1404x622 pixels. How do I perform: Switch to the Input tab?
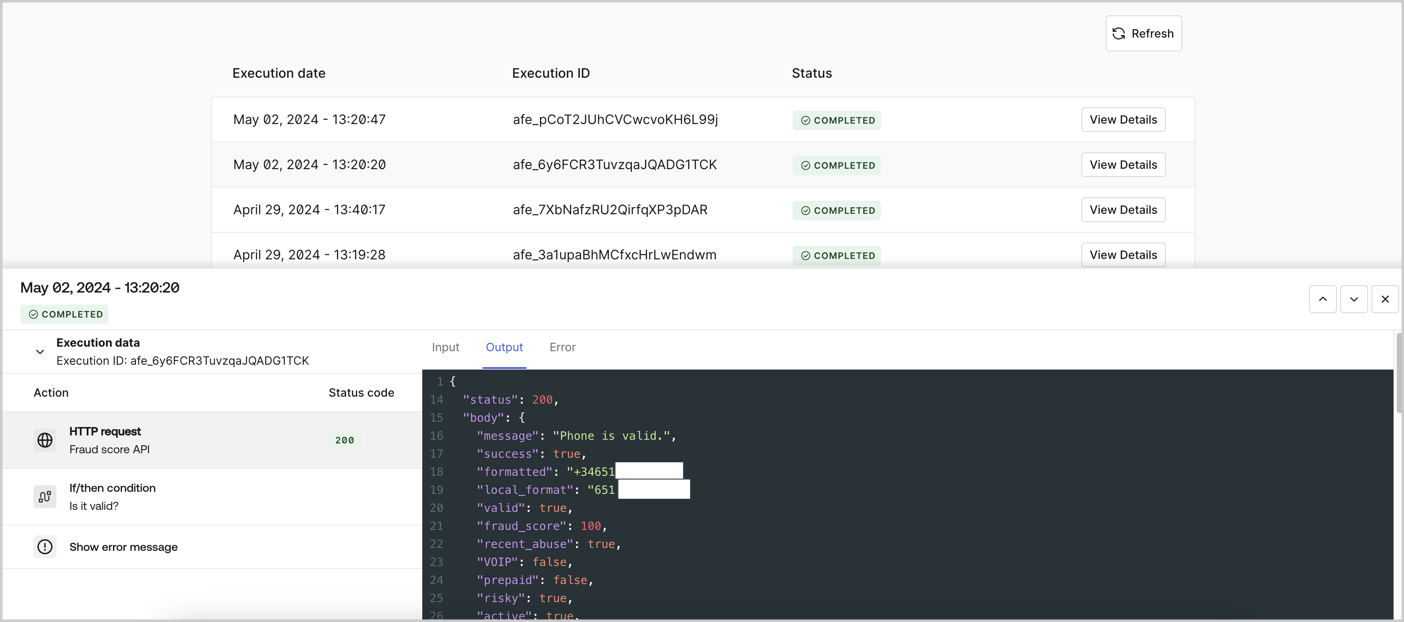445,347
